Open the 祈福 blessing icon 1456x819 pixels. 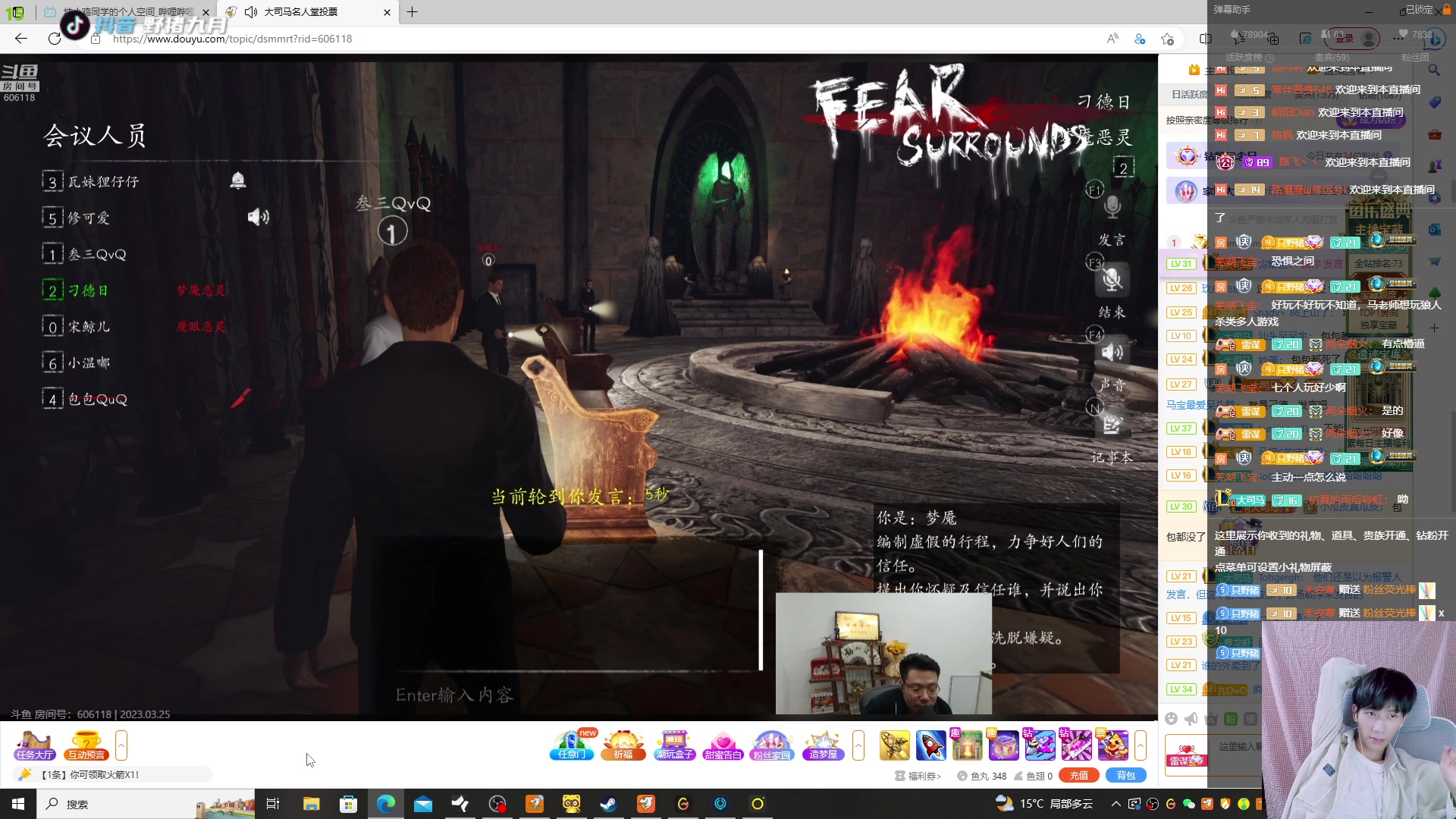point(623,745)
